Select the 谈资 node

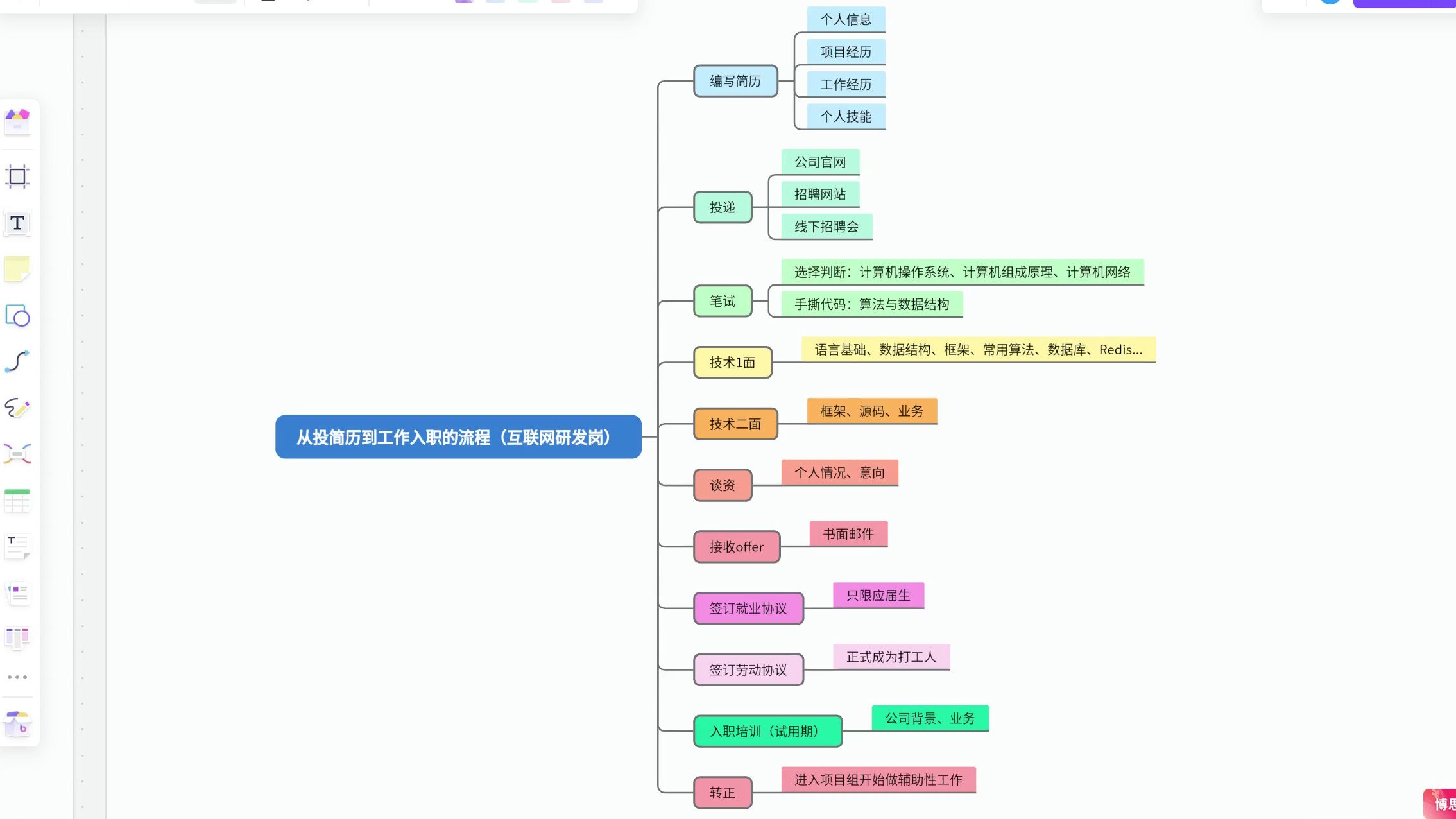723,485
